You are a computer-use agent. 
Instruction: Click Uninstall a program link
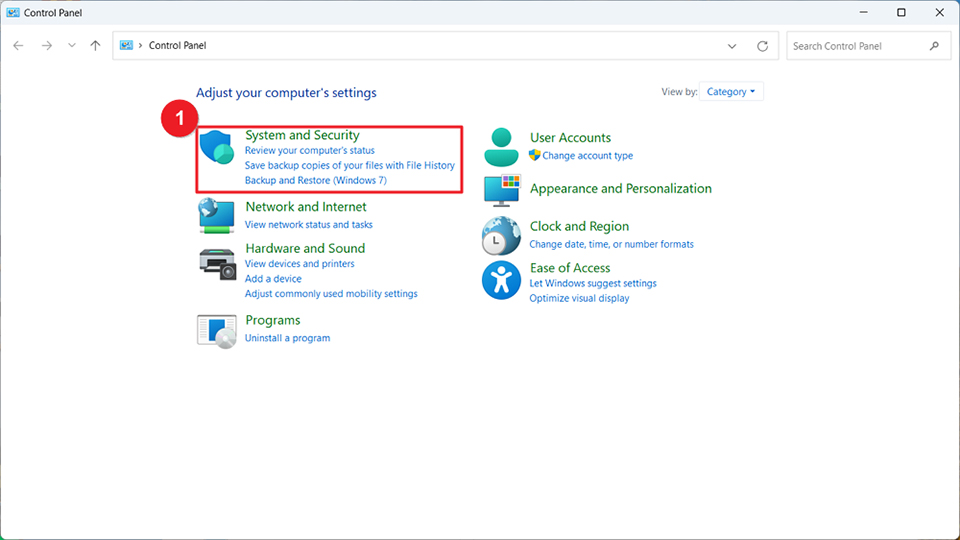coord(287,338)
